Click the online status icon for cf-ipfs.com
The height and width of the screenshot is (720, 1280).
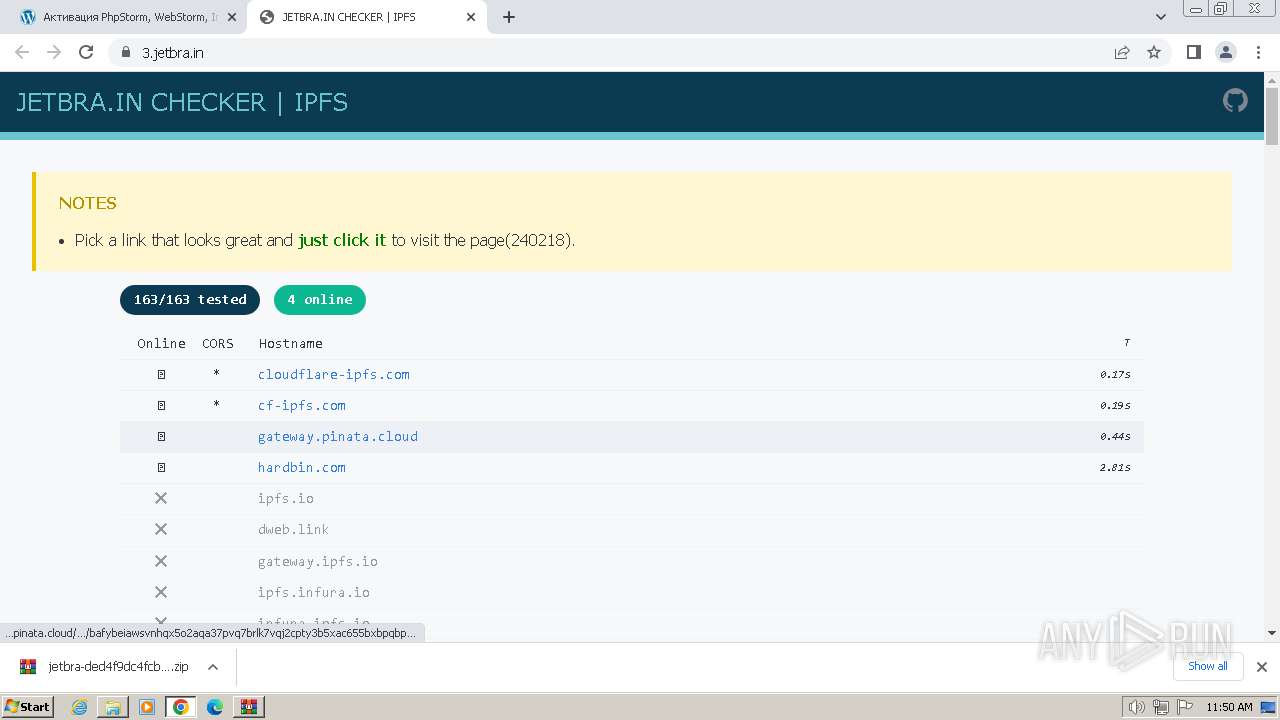coord(161,405)
